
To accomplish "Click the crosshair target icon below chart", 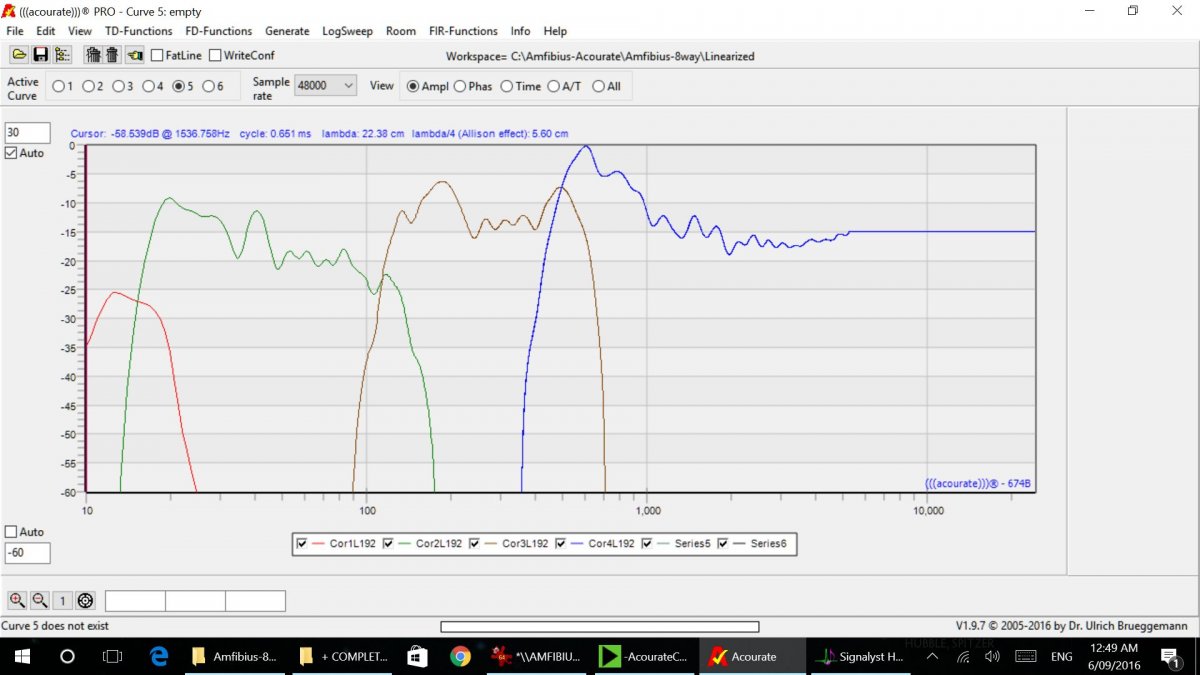I will click(x=85, y=600).
